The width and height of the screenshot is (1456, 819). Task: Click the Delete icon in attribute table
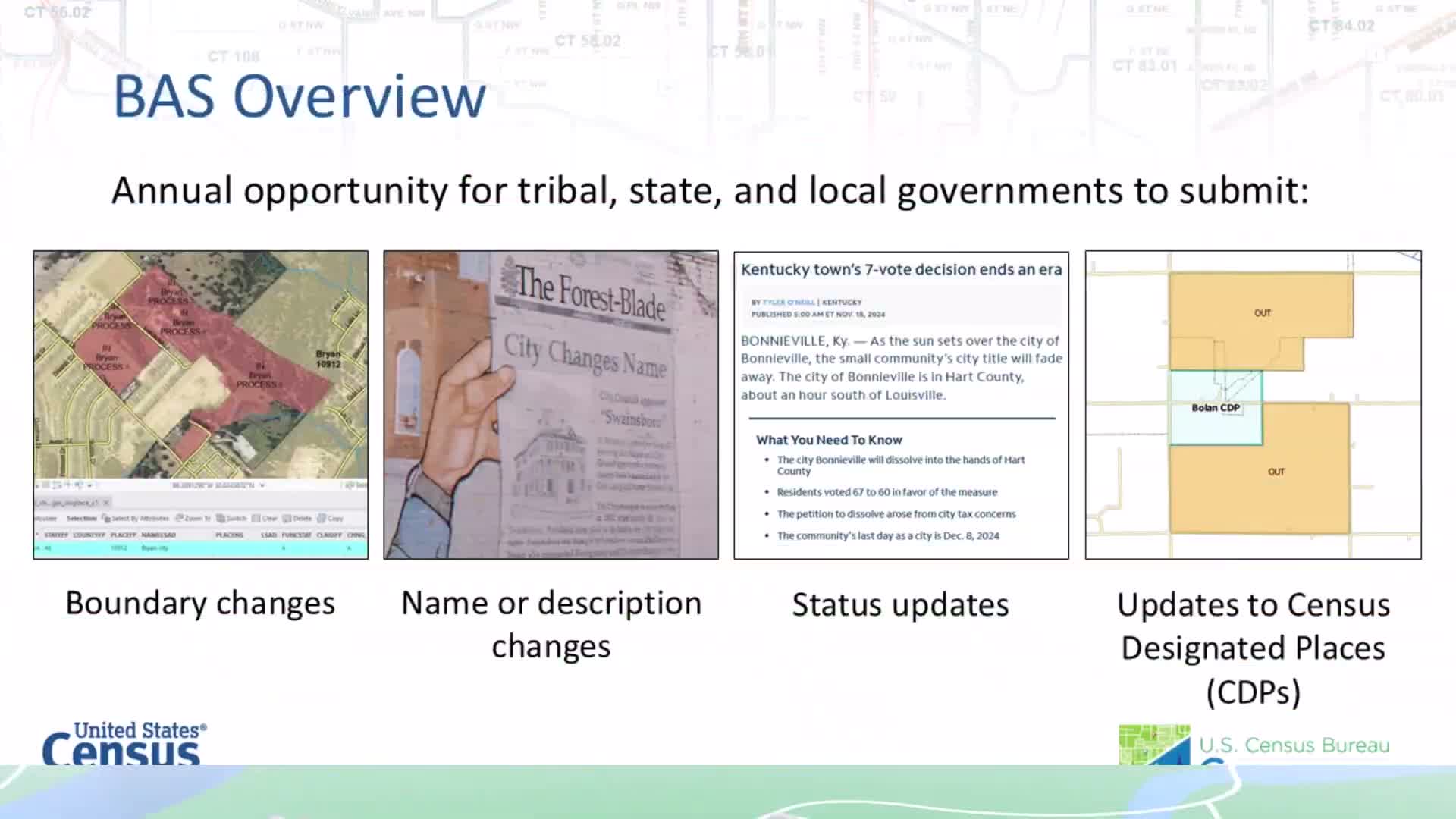point(287,519)
